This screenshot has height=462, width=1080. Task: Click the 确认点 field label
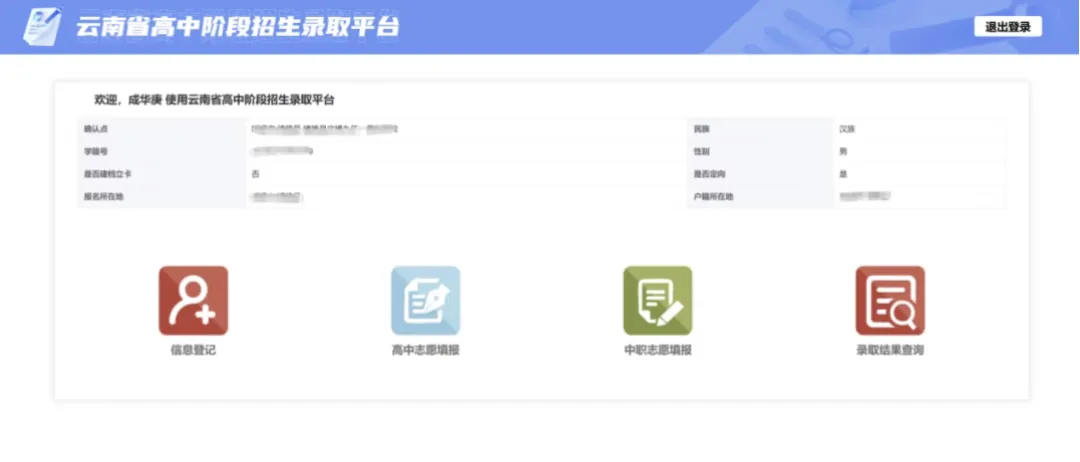coord(96,129)
